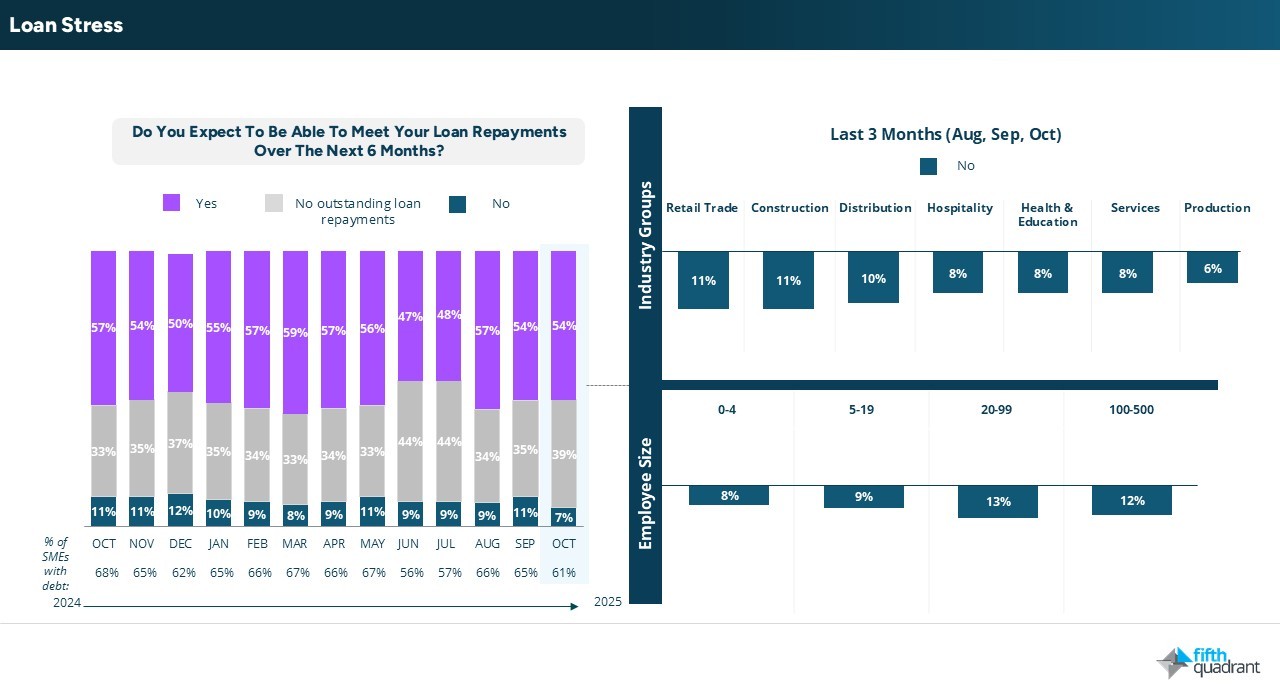This screenshot has width=1280, height=686.
Task: Select the 100-500 employee size 12% bar
Action: 1131,500
